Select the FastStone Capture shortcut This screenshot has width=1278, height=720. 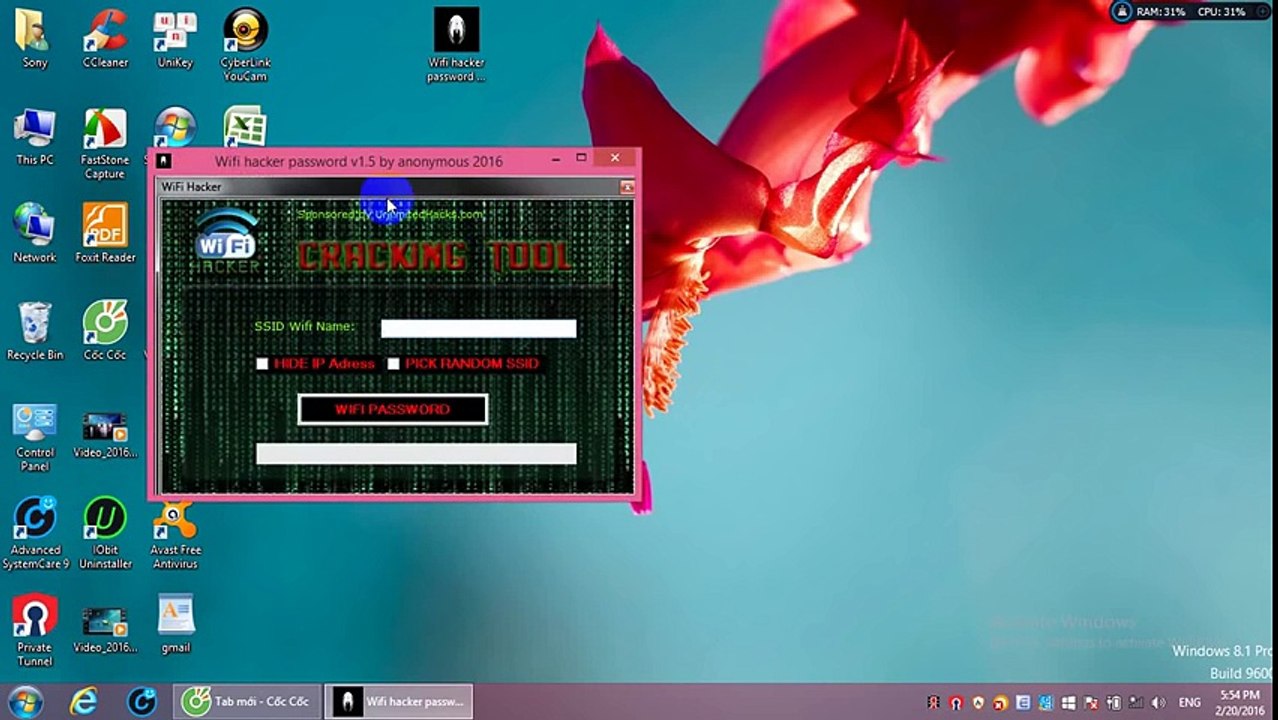point(105,144)
